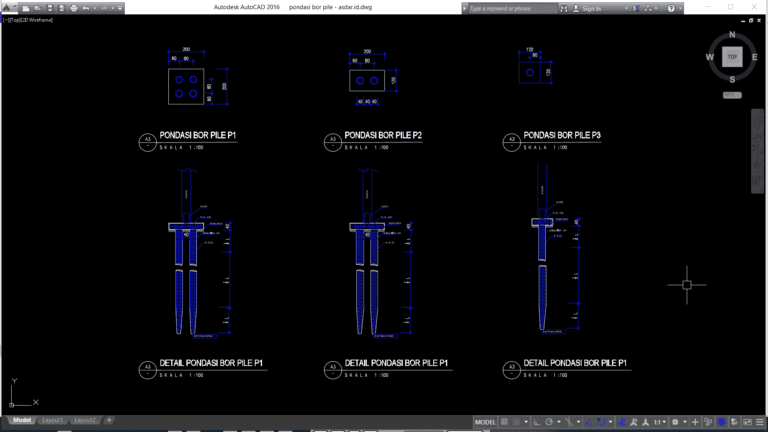Open the WCS coordinate system dropdown
This screenshot has height=432, width=768.
point(732,95)
